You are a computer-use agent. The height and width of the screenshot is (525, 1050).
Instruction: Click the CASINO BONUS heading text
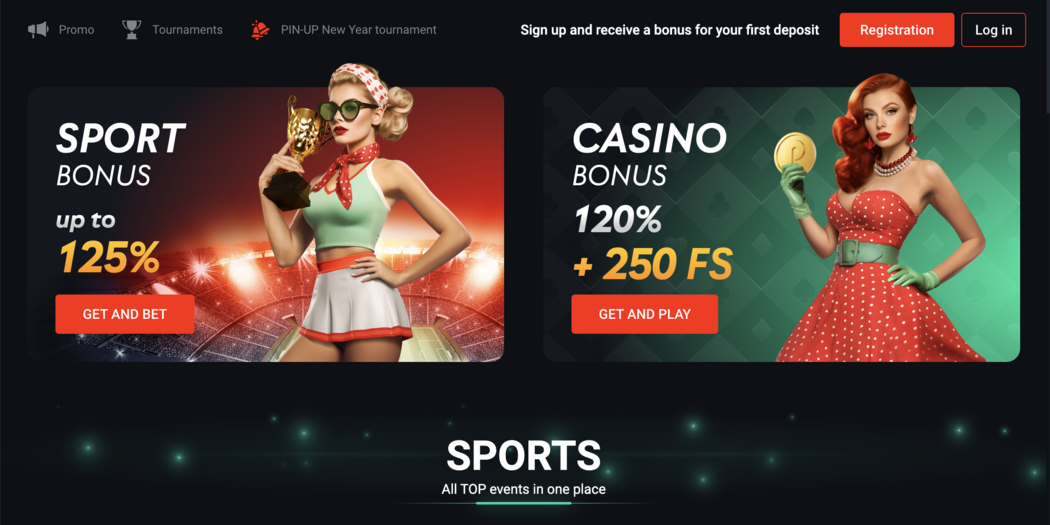[649, 155]
